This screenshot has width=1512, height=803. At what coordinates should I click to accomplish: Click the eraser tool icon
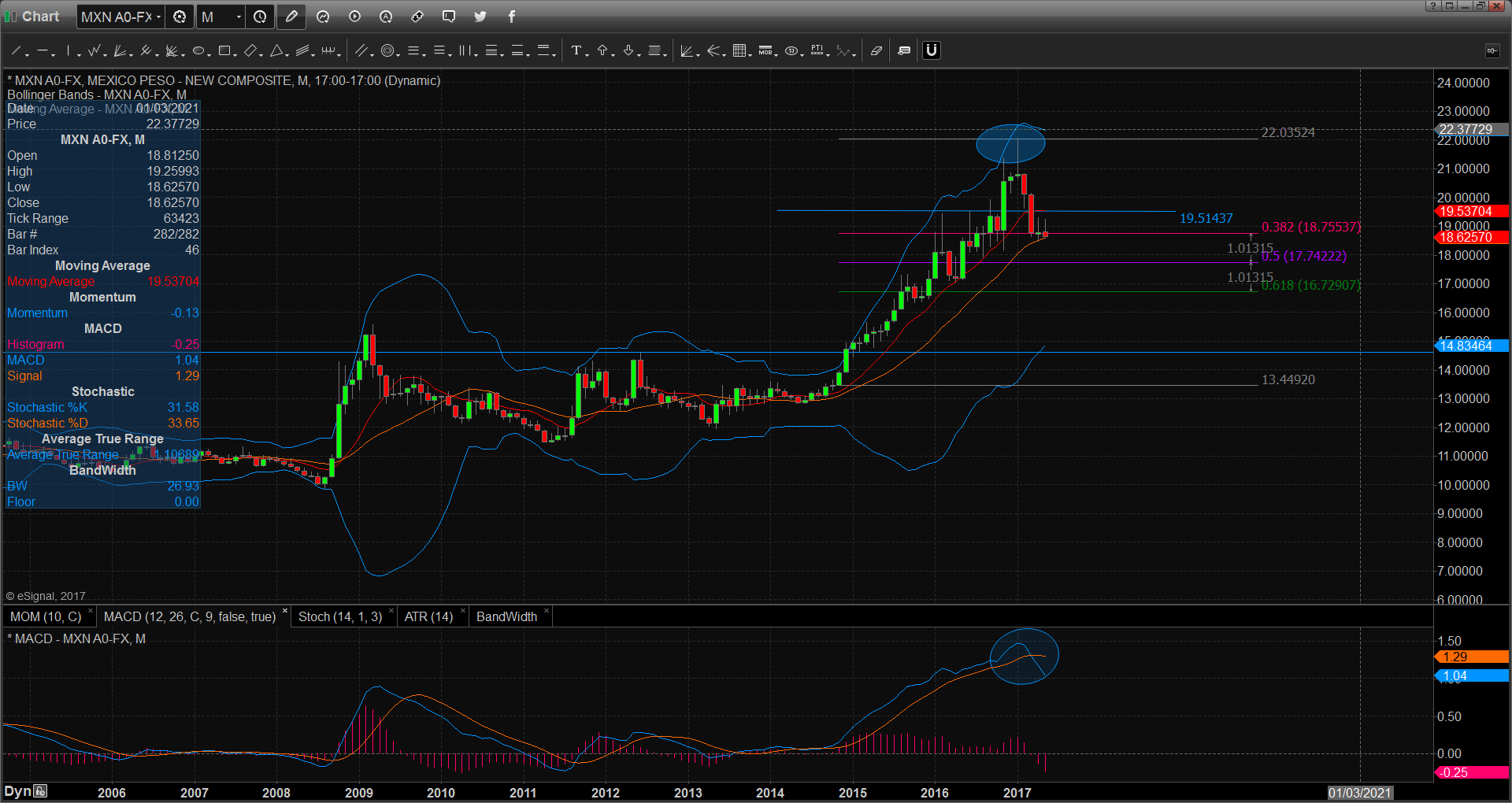click(876, 50)
